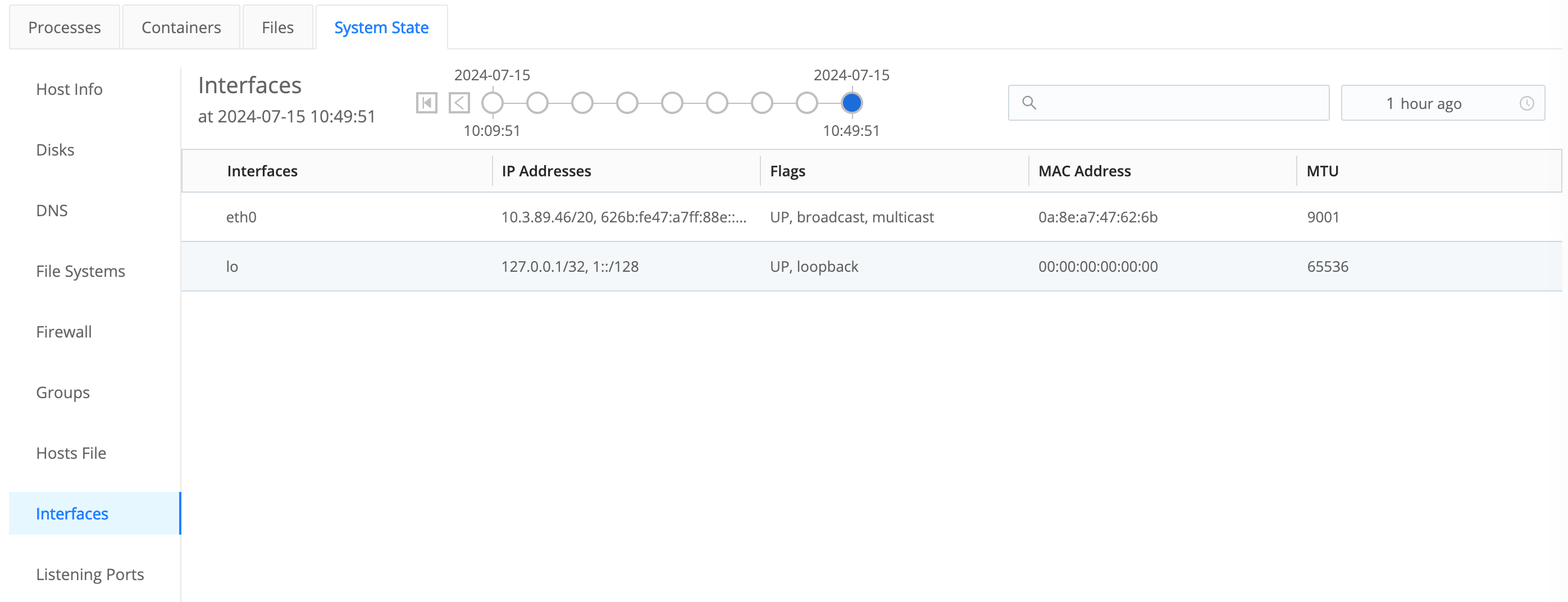Sort by the IP Addresses column header

pos(545,170)
